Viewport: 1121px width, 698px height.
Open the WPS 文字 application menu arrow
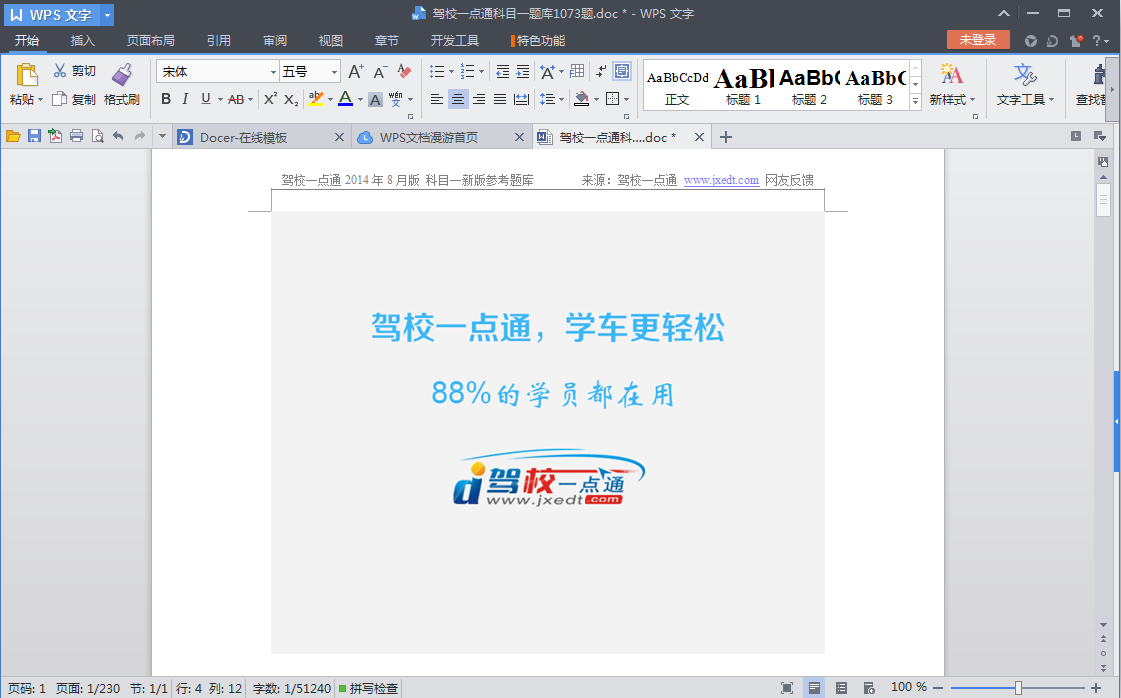point(107,14)
